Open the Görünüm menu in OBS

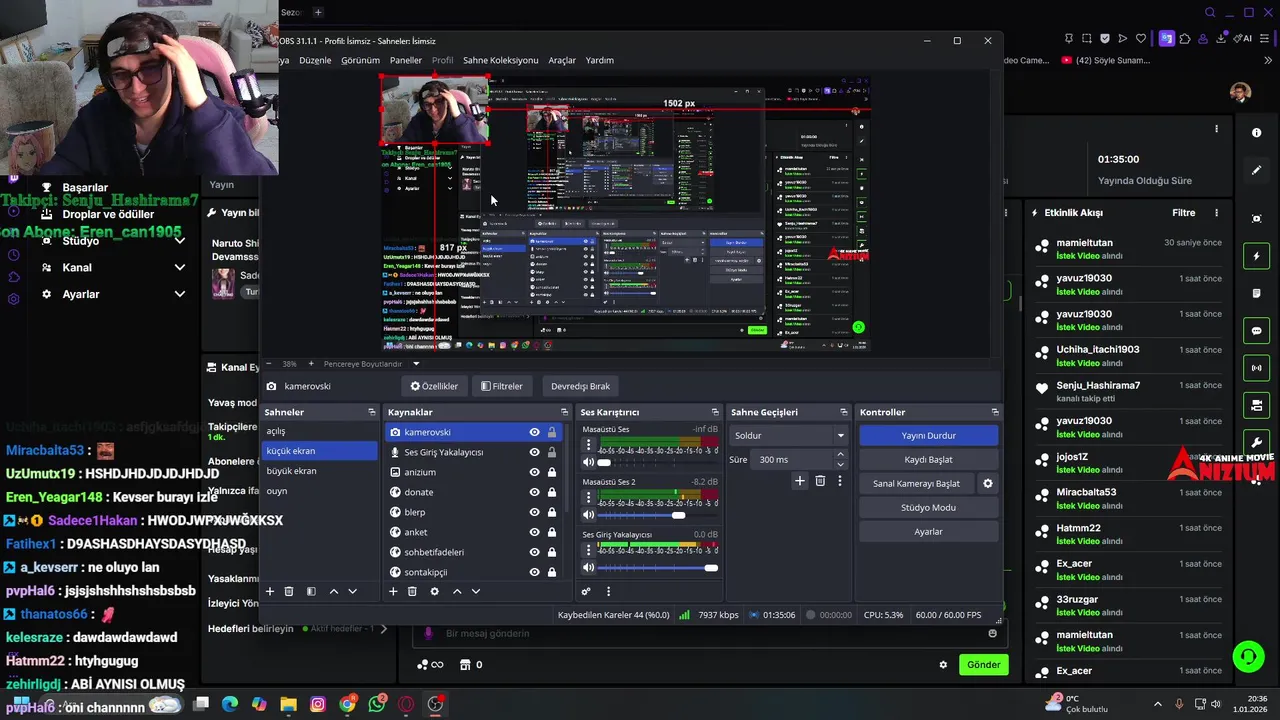pyautogui.click(x=360, y=60)
